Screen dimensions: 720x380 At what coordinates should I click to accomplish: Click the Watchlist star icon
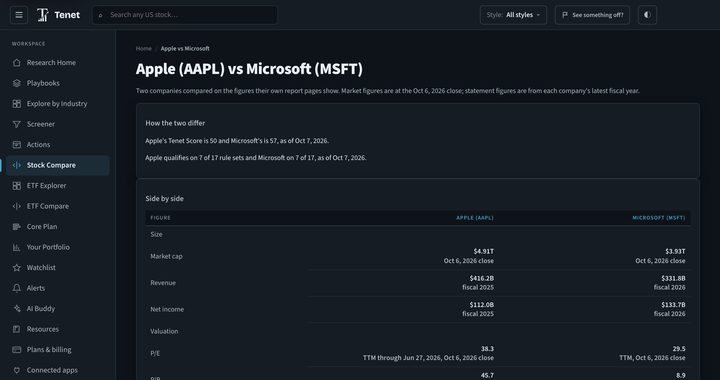[x=17, y=268]
